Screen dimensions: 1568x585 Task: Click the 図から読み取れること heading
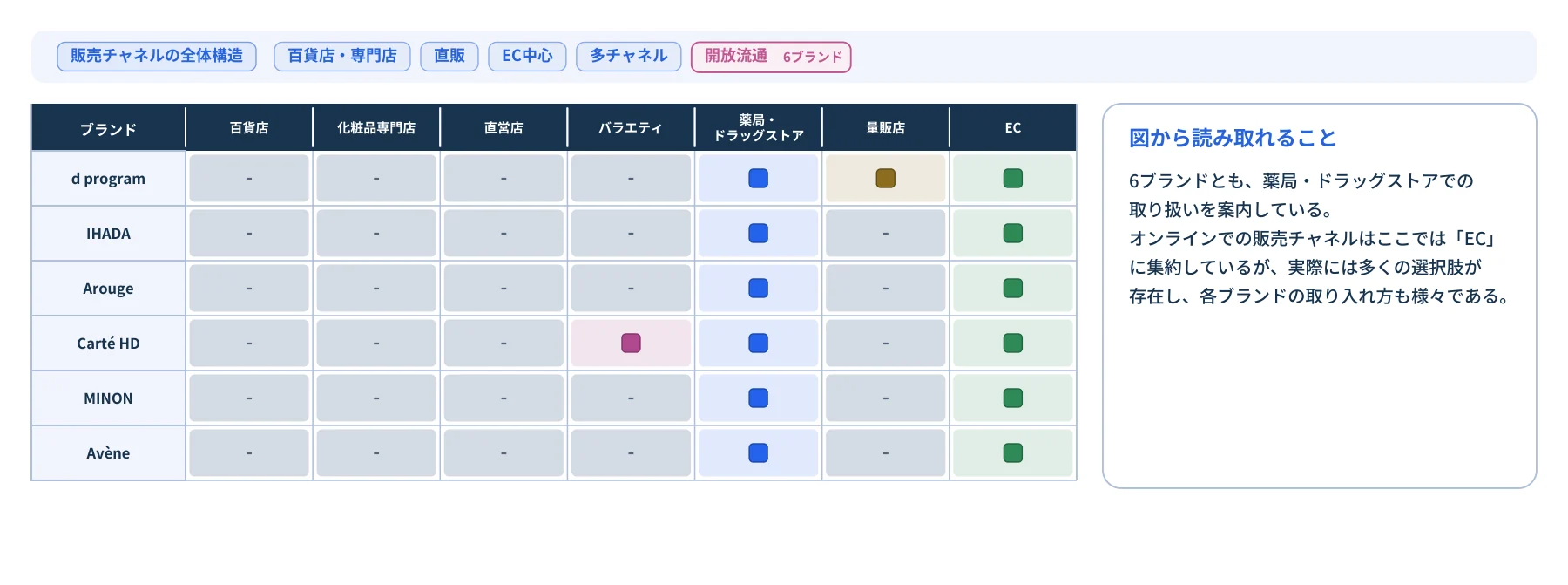[1233, 138]
